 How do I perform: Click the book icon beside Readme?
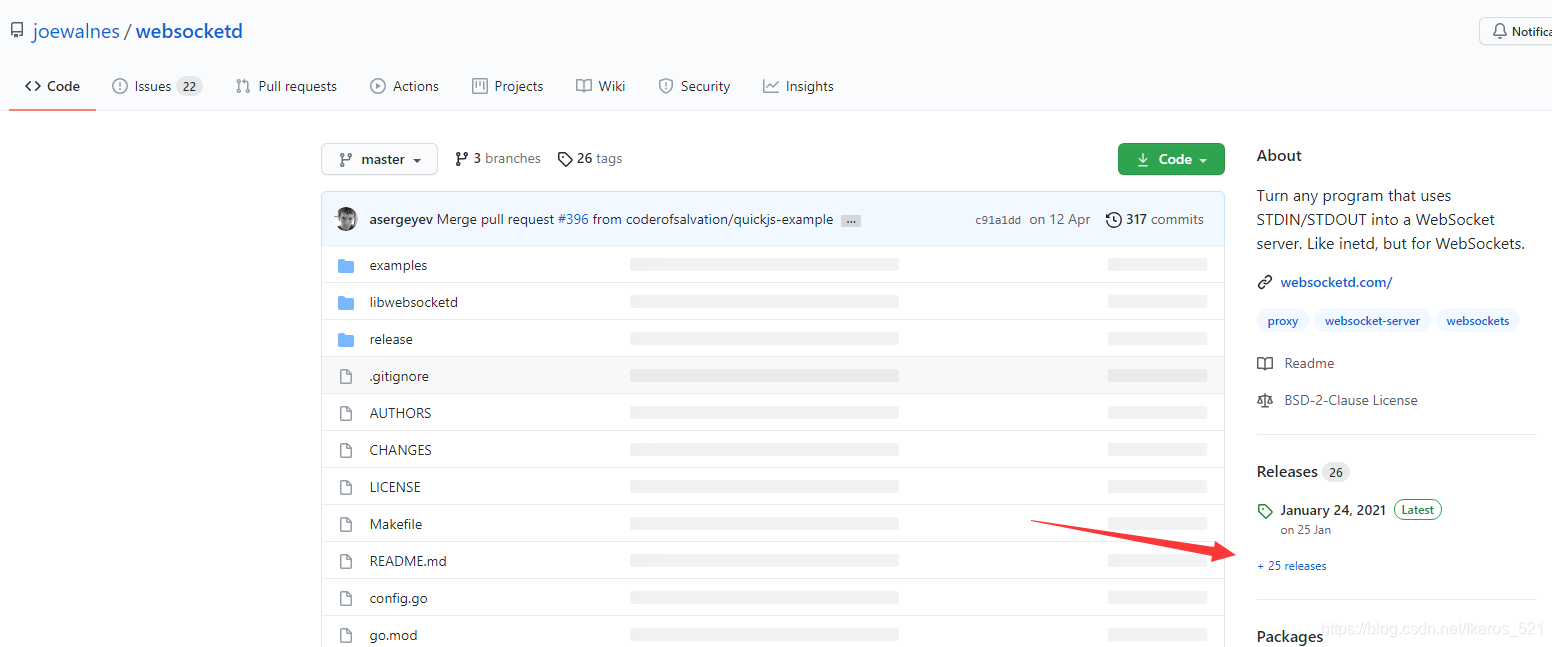[x=1265, y=363]
